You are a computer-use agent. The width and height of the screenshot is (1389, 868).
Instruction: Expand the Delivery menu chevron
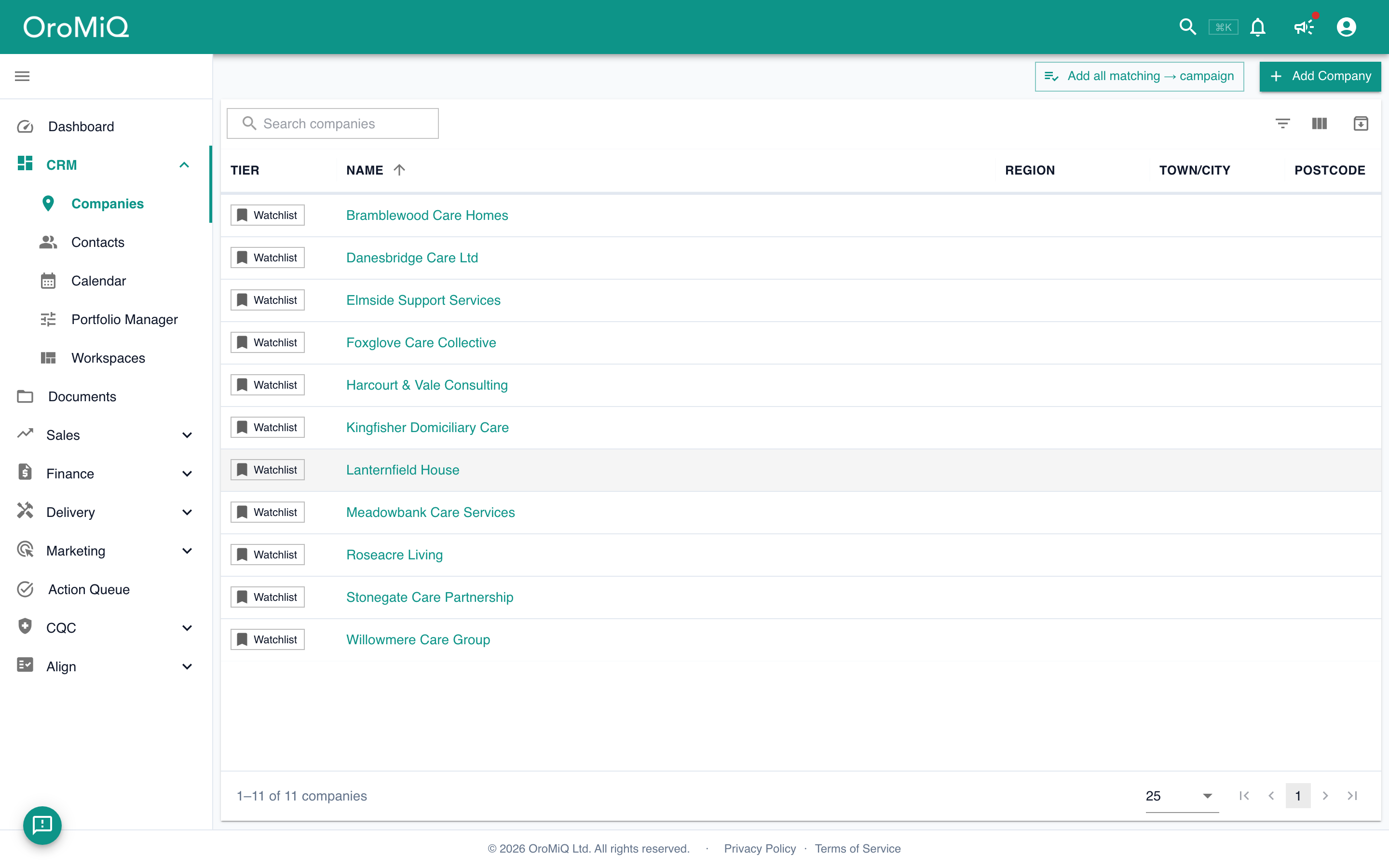(187, 512)
